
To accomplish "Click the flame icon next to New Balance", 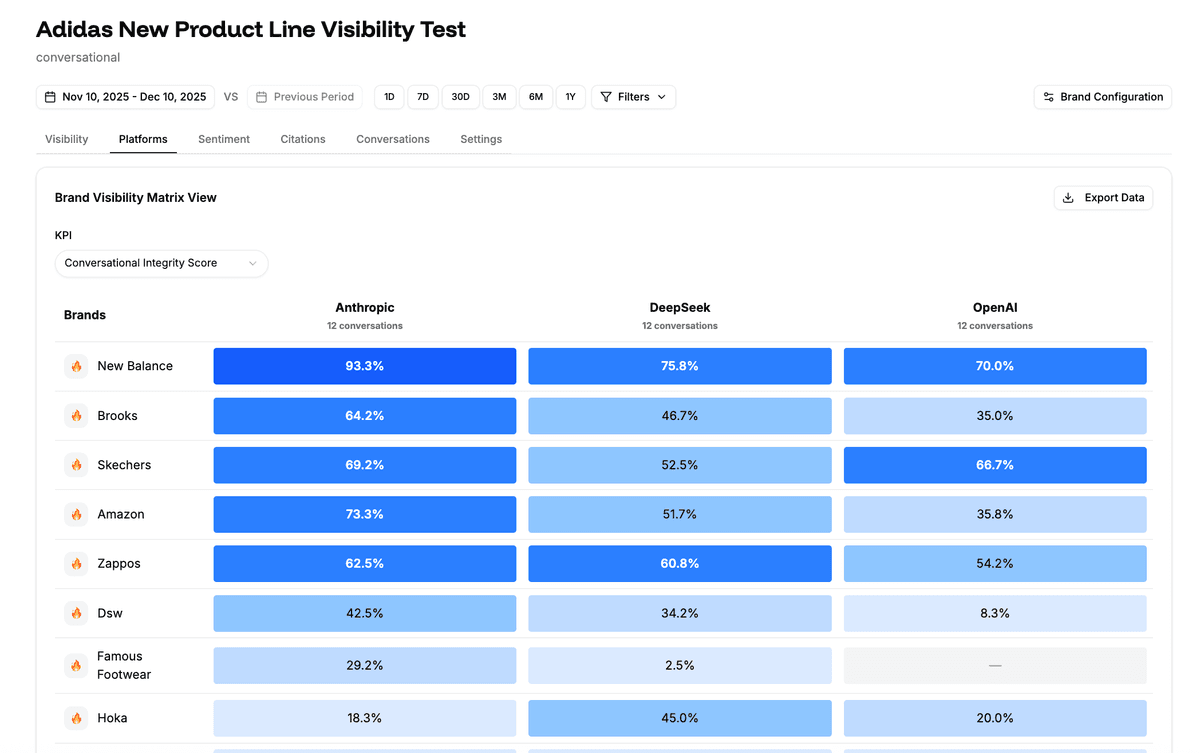I will [x=76, y=366].
